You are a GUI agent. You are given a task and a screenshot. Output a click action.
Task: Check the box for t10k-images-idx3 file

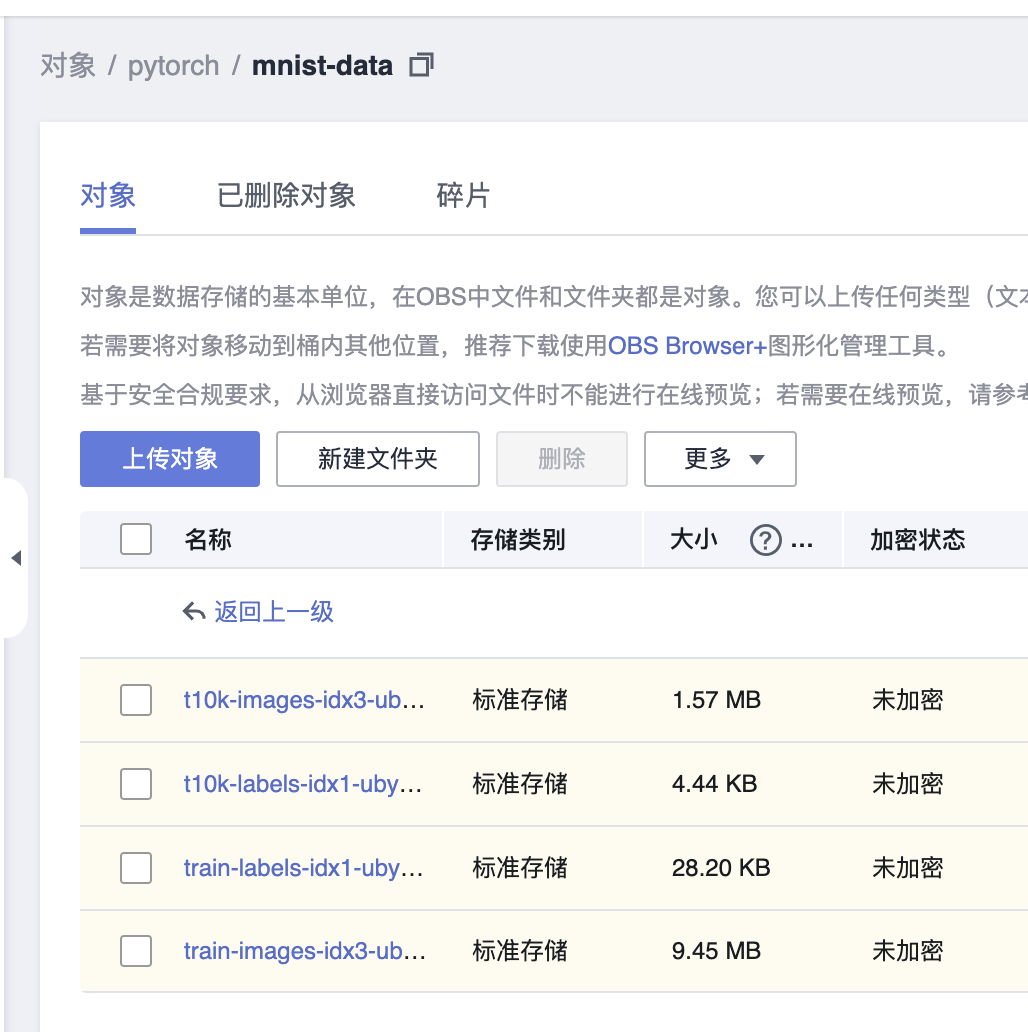[x=136, y=700]
